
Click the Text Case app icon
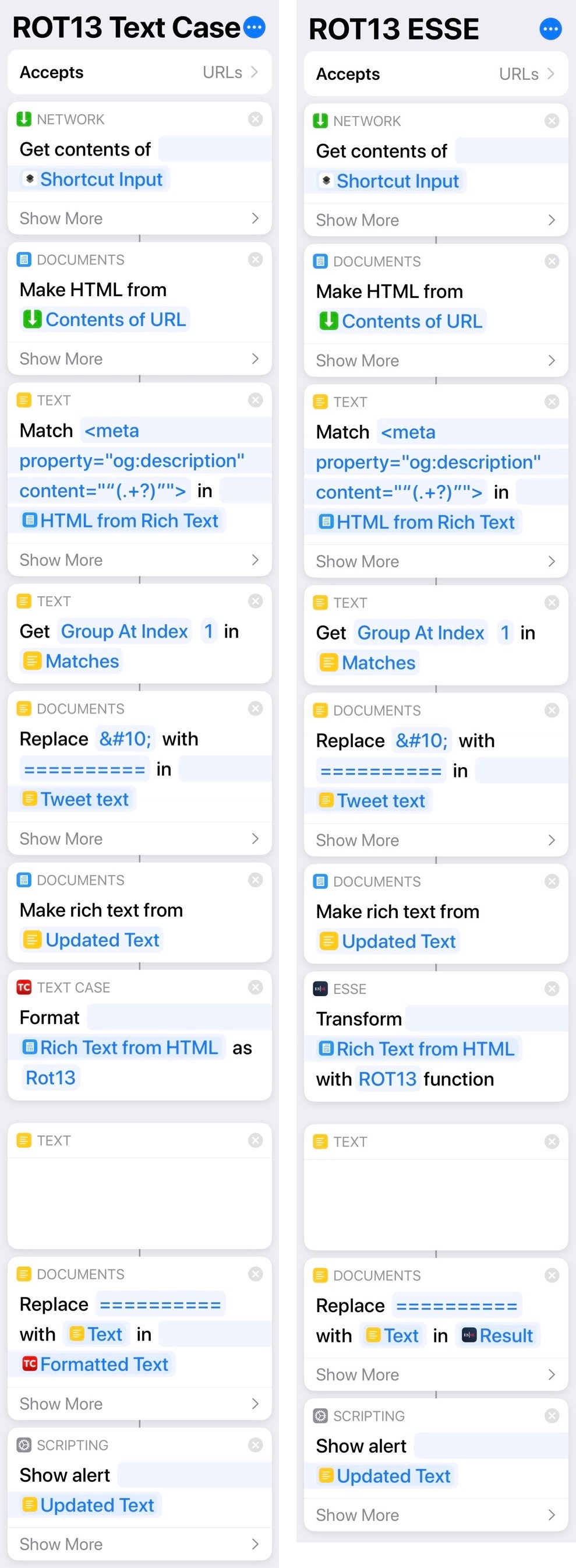(24, 987)
